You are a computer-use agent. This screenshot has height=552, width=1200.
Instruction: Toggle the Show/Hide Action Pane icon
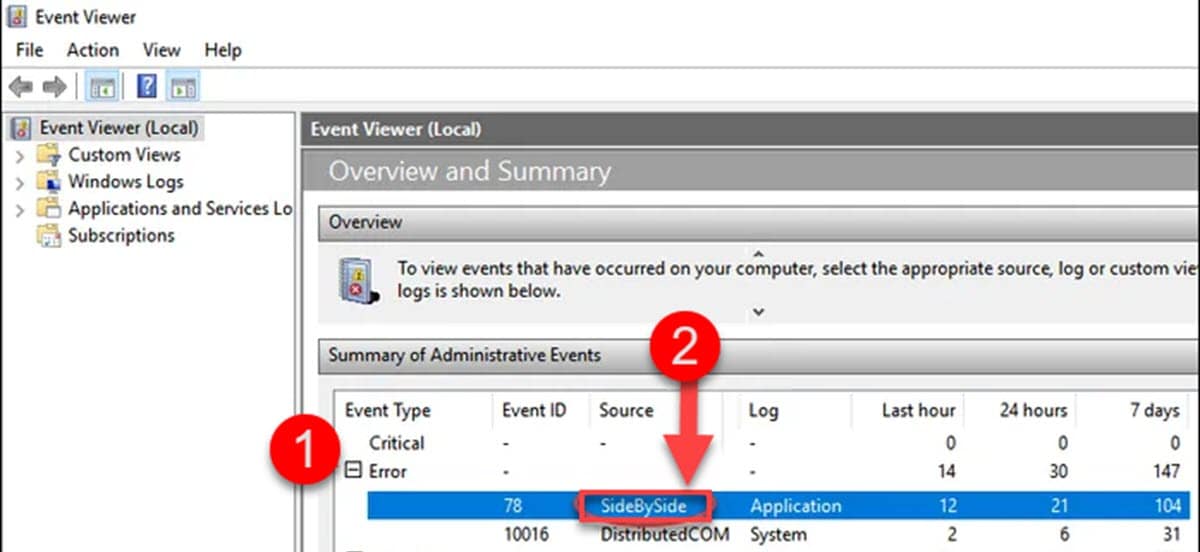pos(182,87)
